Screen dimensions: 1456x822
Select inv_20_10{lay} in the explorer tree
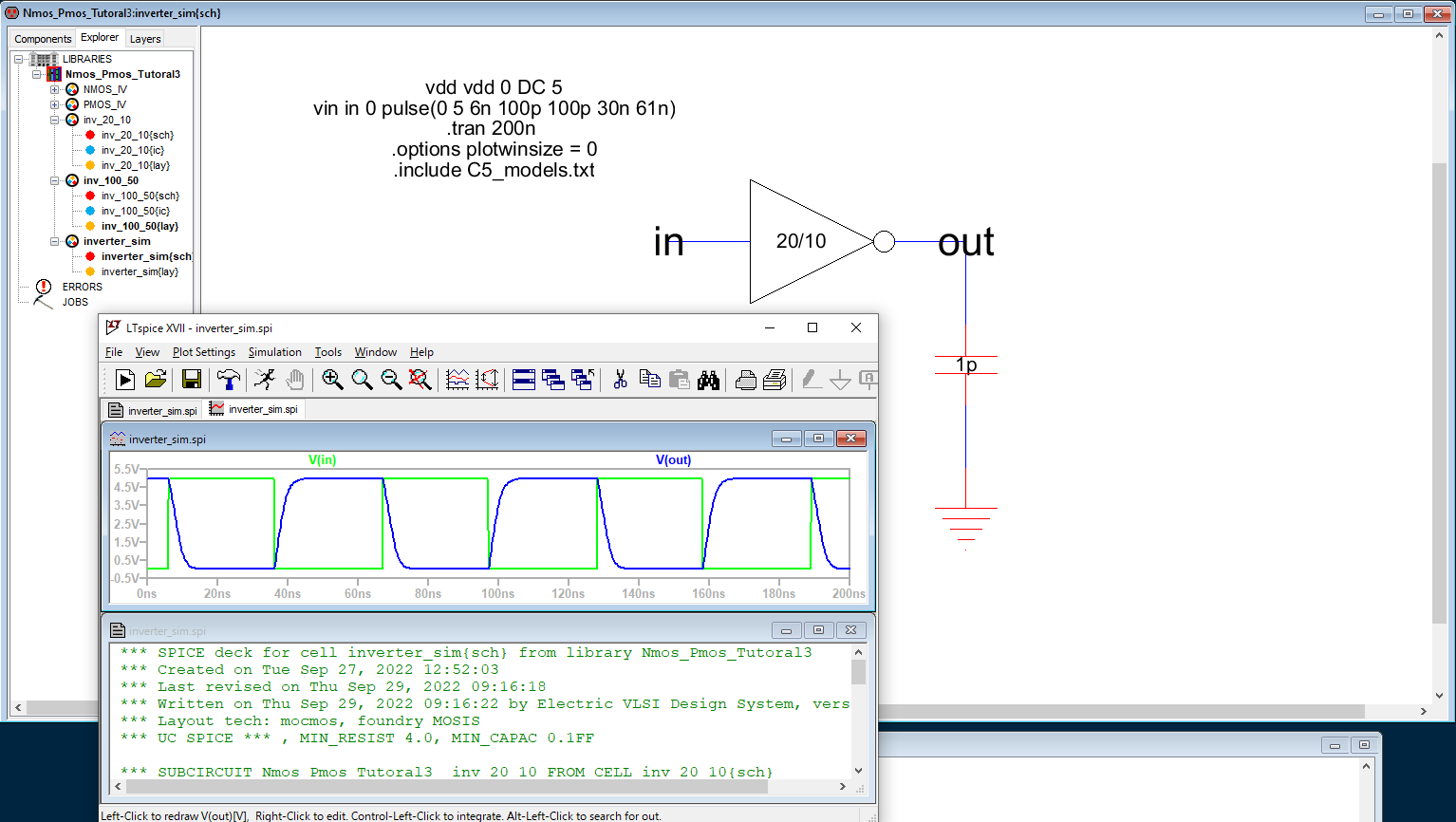click(x=135, y=165)
